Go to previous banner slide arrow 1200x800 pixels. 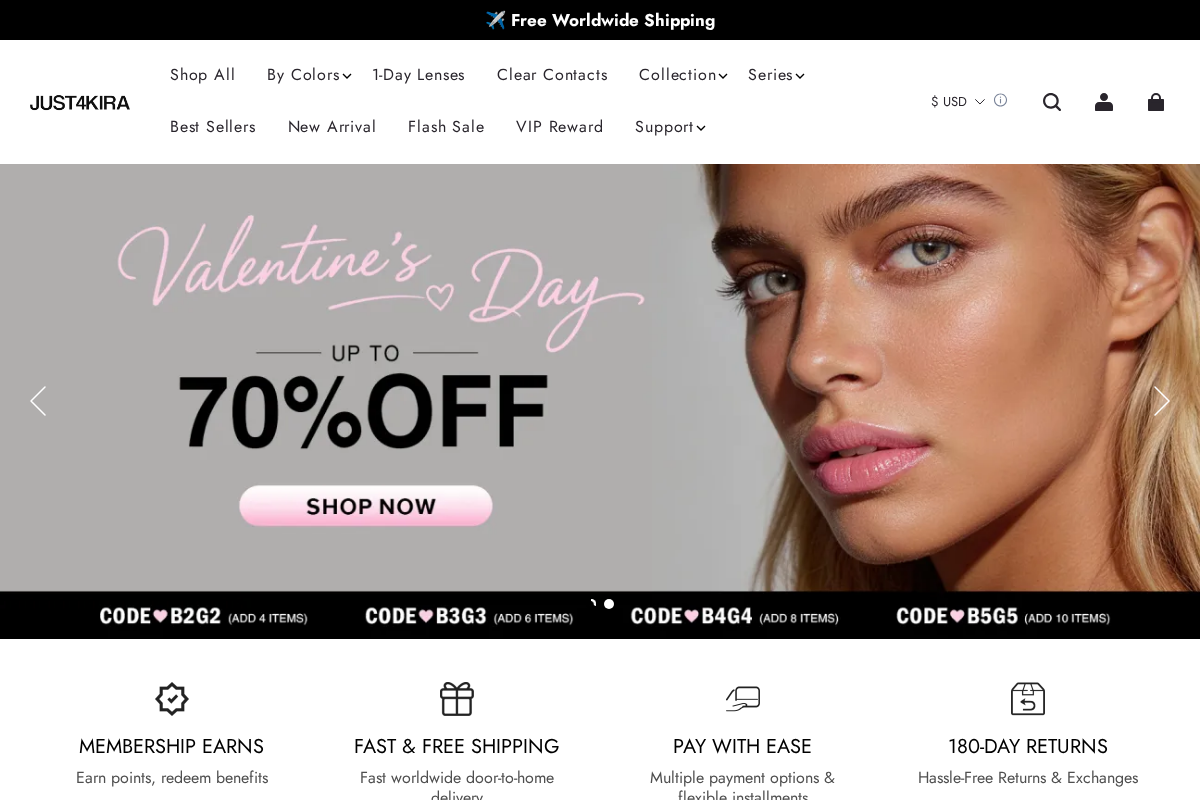[38, 401]
